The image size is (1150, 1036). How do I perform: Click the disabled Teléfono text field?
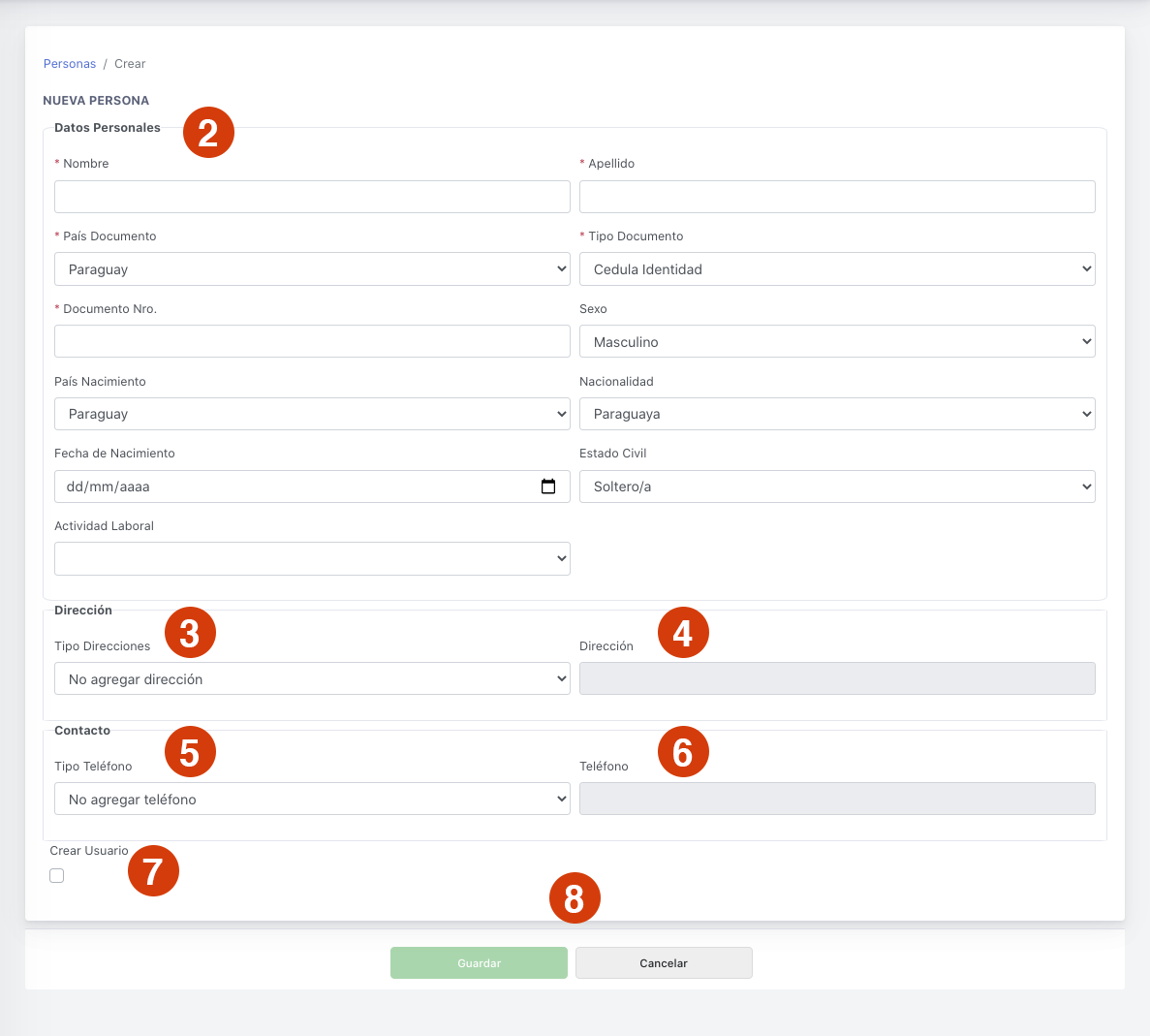pyautogui.click(x=837, y=800)
